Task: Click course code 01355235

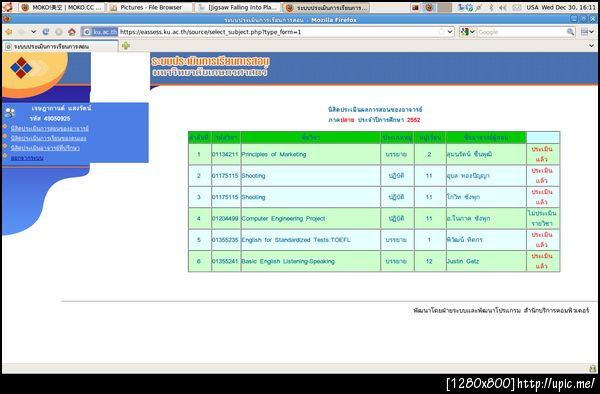Action: click(225, 240)
